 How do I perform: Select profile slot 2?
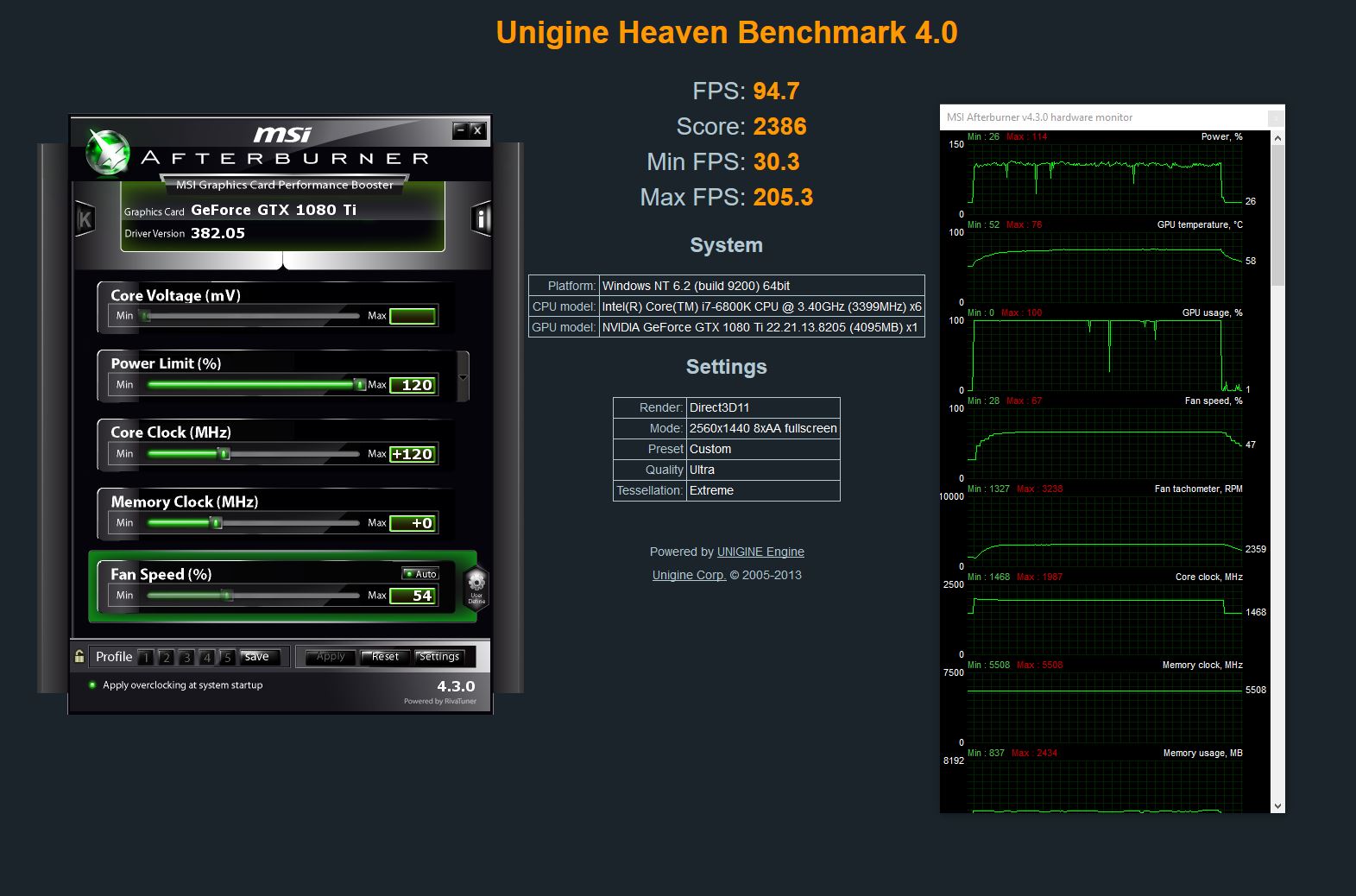166,657
